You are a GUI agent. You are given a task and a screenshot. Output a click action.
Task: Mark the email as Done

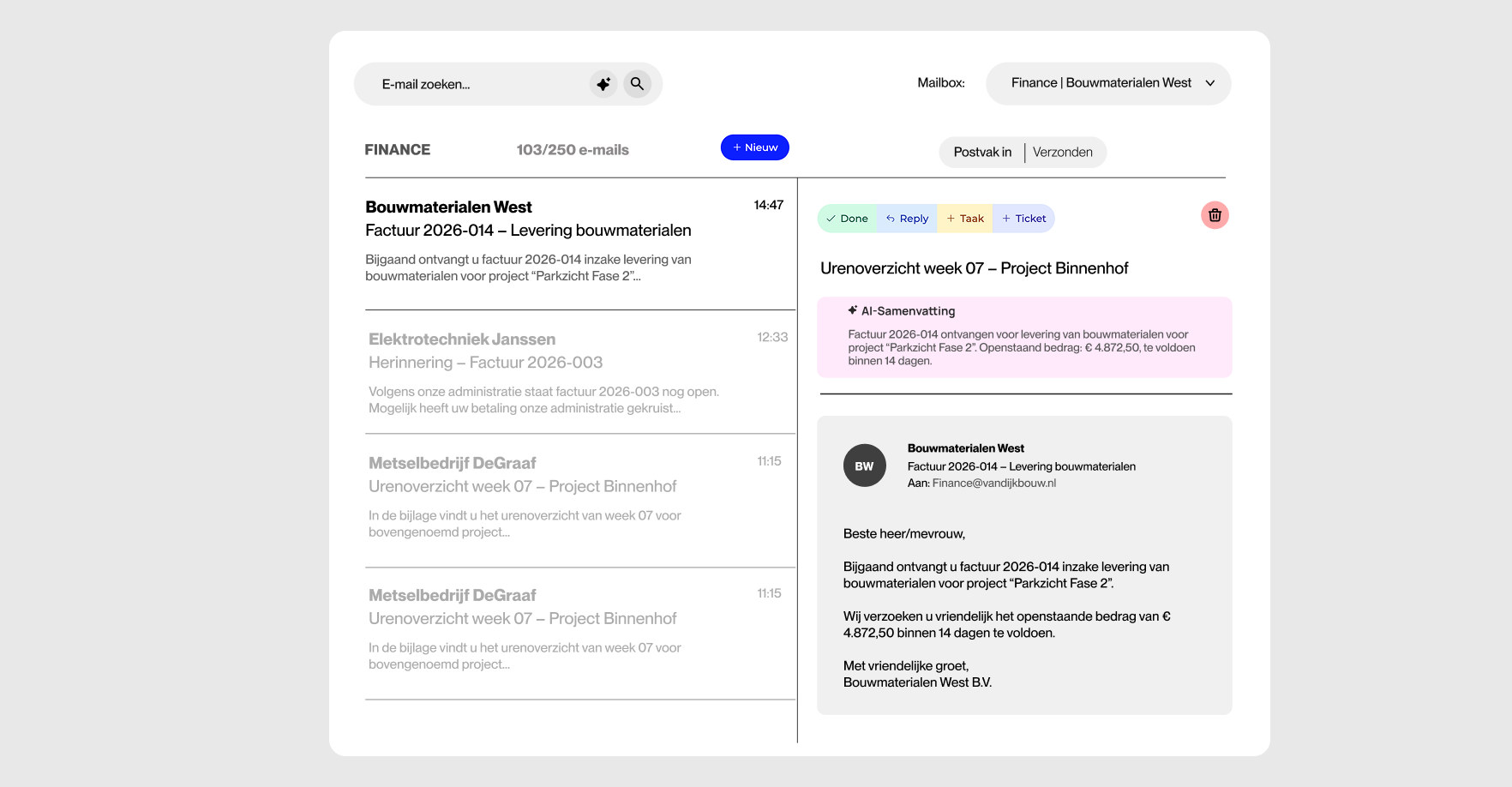[x=847, y=219]
